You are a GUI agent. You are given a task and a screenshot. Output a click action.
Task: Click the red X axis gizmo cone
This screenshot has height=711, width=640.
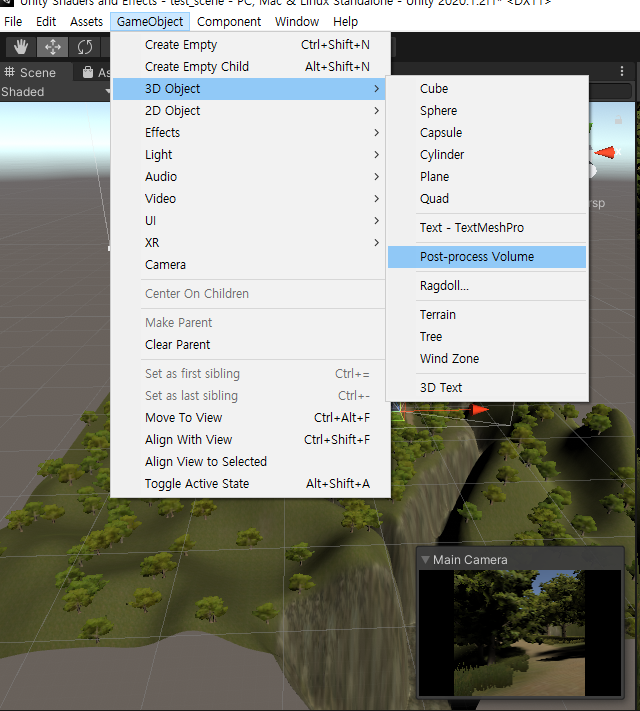606,152
